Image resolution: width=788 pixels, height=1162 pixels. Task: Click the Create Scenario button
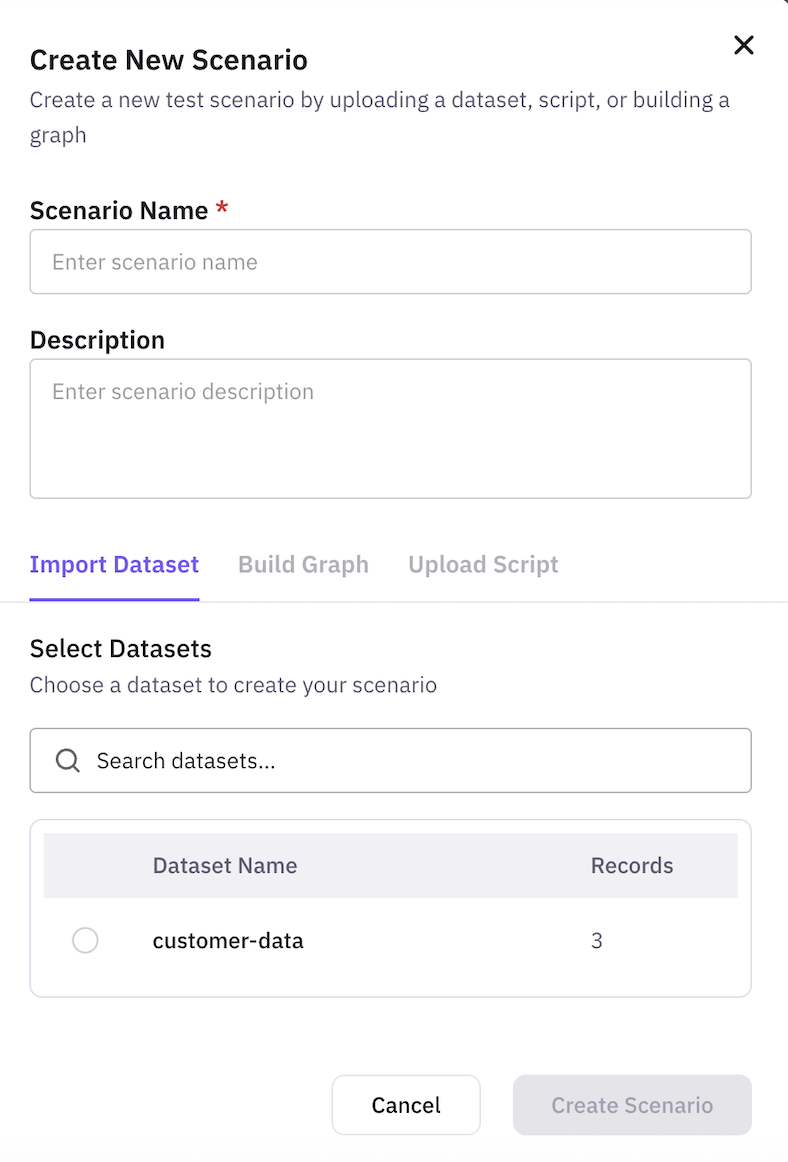[x=632, y=1105]
